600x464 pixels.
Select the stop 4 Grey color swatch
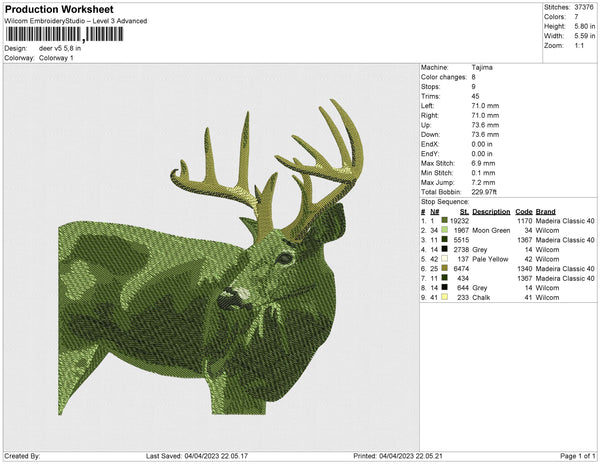tap(445, 250)
